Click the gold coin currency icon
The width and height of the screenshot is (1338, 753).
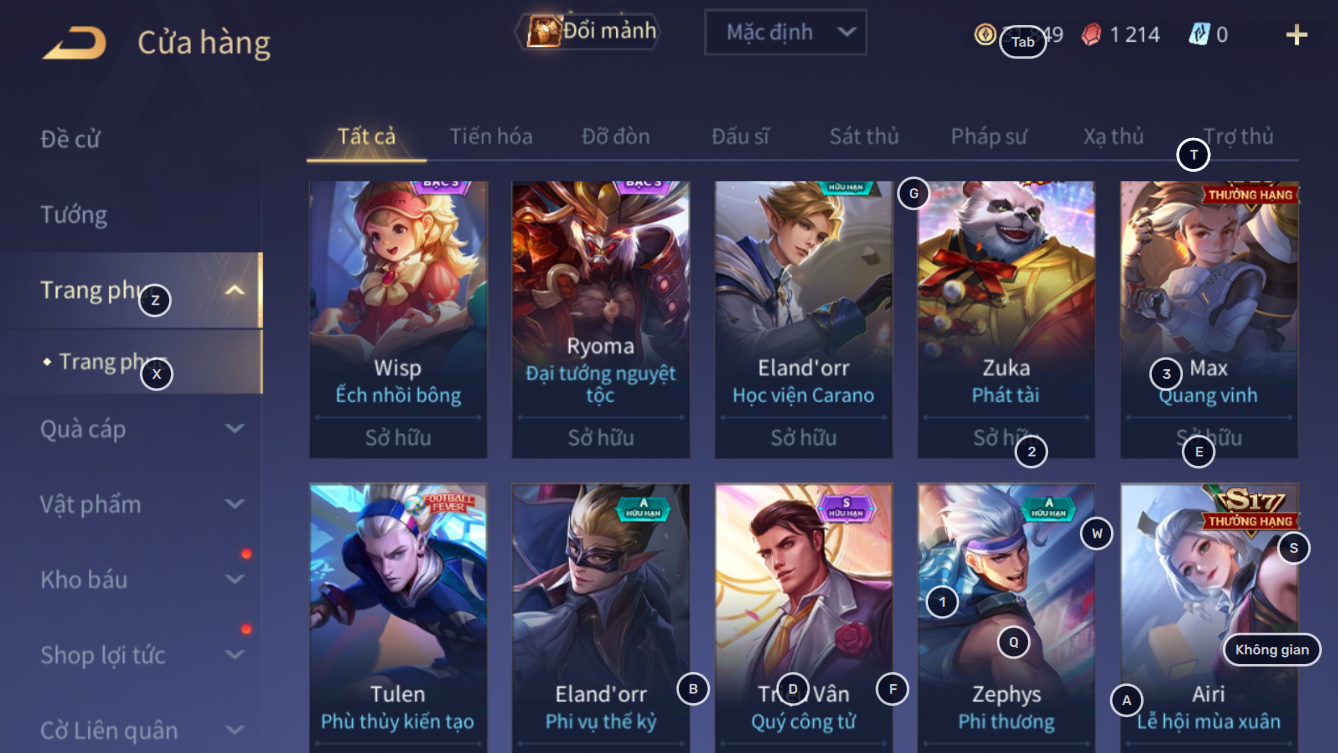coord(985,34)
